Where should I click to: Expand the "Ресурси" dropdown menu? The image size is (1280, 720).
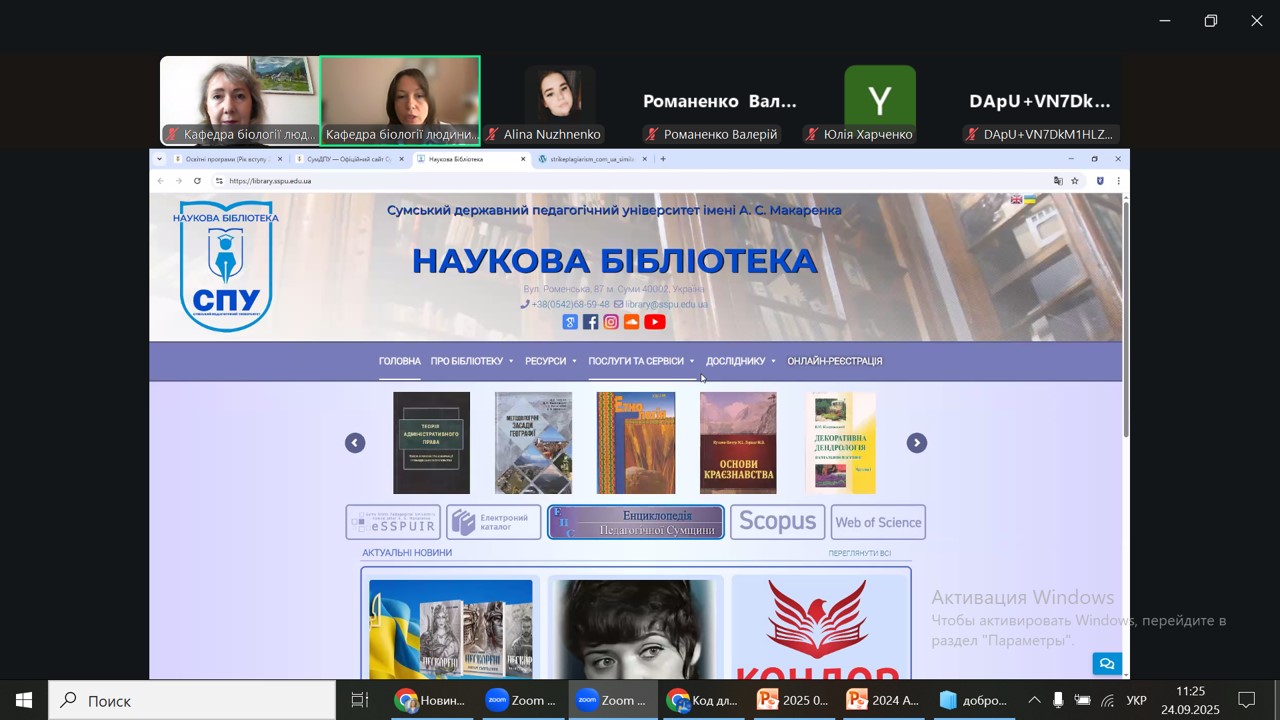click(550, 361)
